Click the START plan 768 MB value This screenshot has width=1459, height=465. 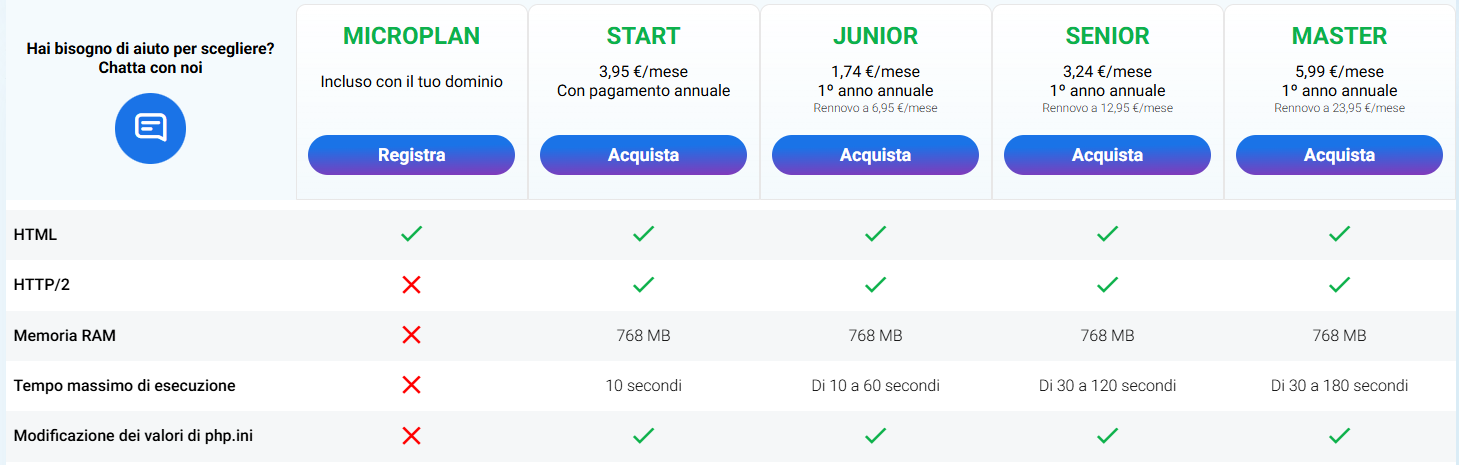[643, 335]
